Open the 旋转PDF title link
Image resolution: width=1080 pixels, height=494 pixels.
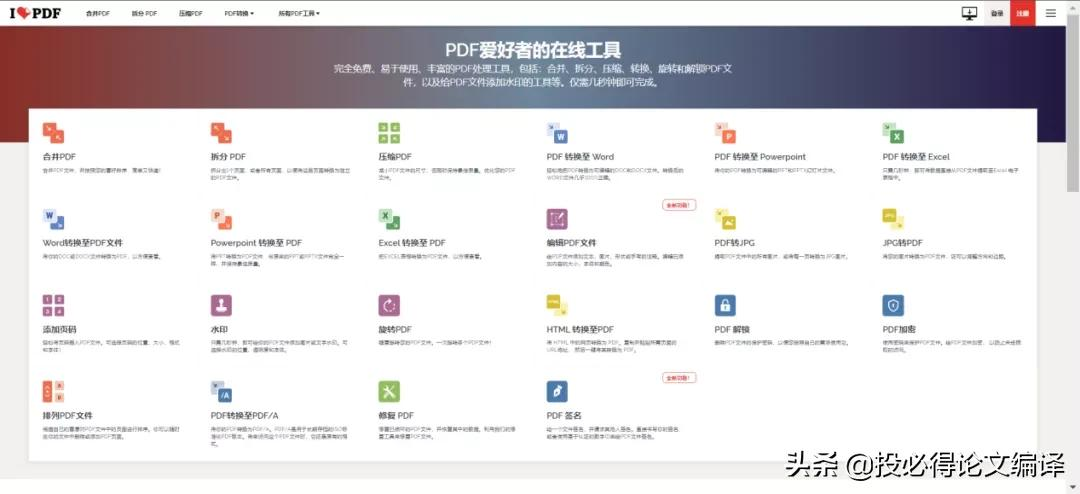point(395,329)
